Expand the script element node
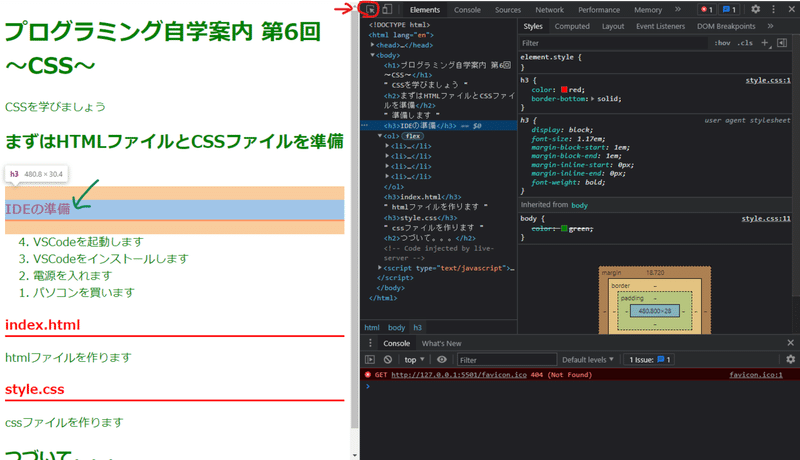Viewport: 800px width, 460px height. click(x=380, y=268)
